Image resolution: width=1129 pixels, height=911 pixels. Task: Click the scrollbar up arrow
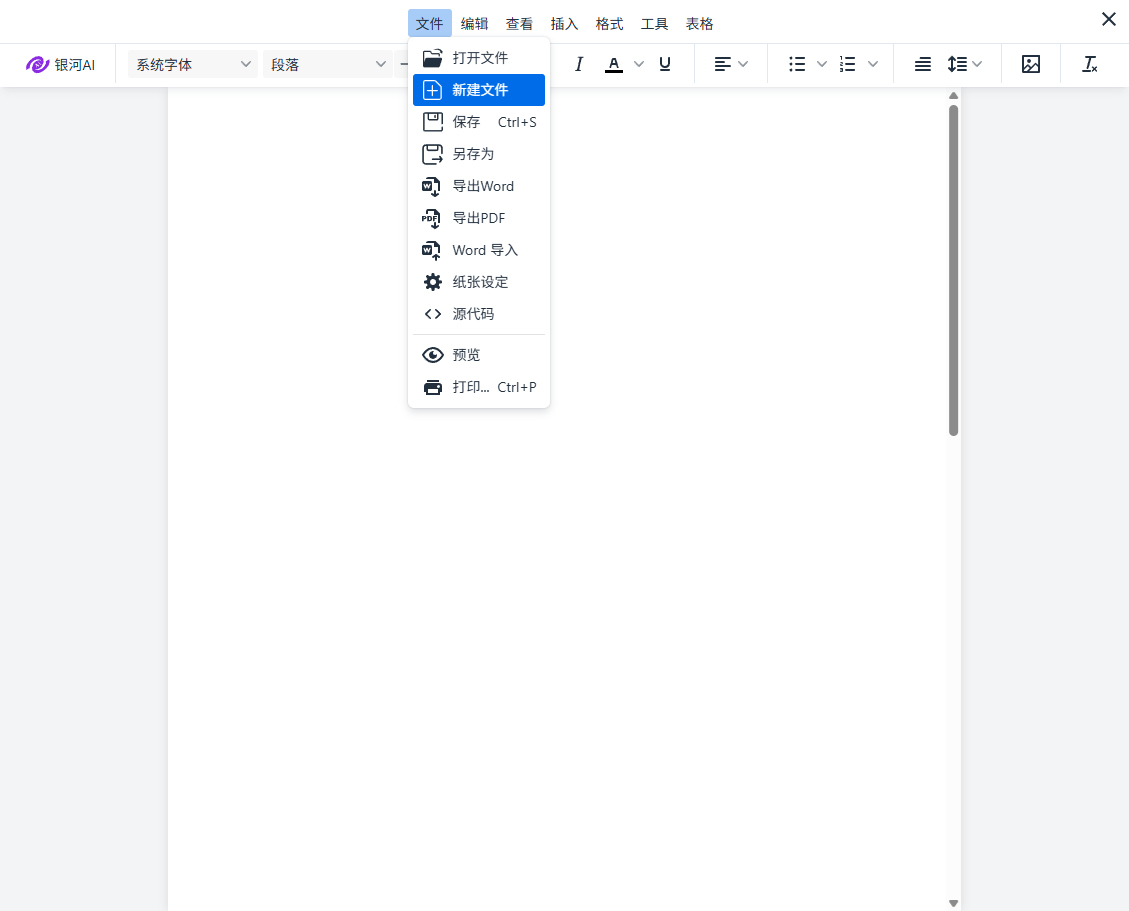(x=953, y=96)
